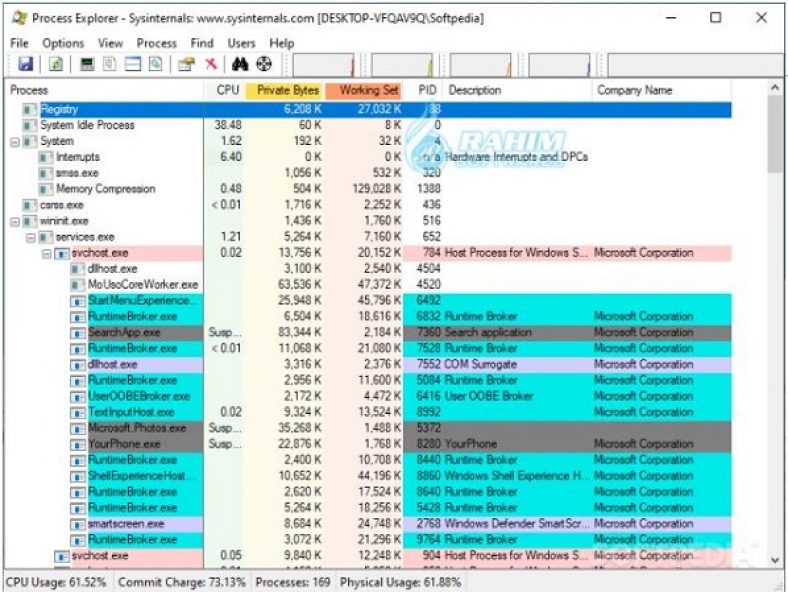Screen dimensions: 788x592
Task: Click the CPU usage mini graph in toolbar
Action: [x=325, y=65]
